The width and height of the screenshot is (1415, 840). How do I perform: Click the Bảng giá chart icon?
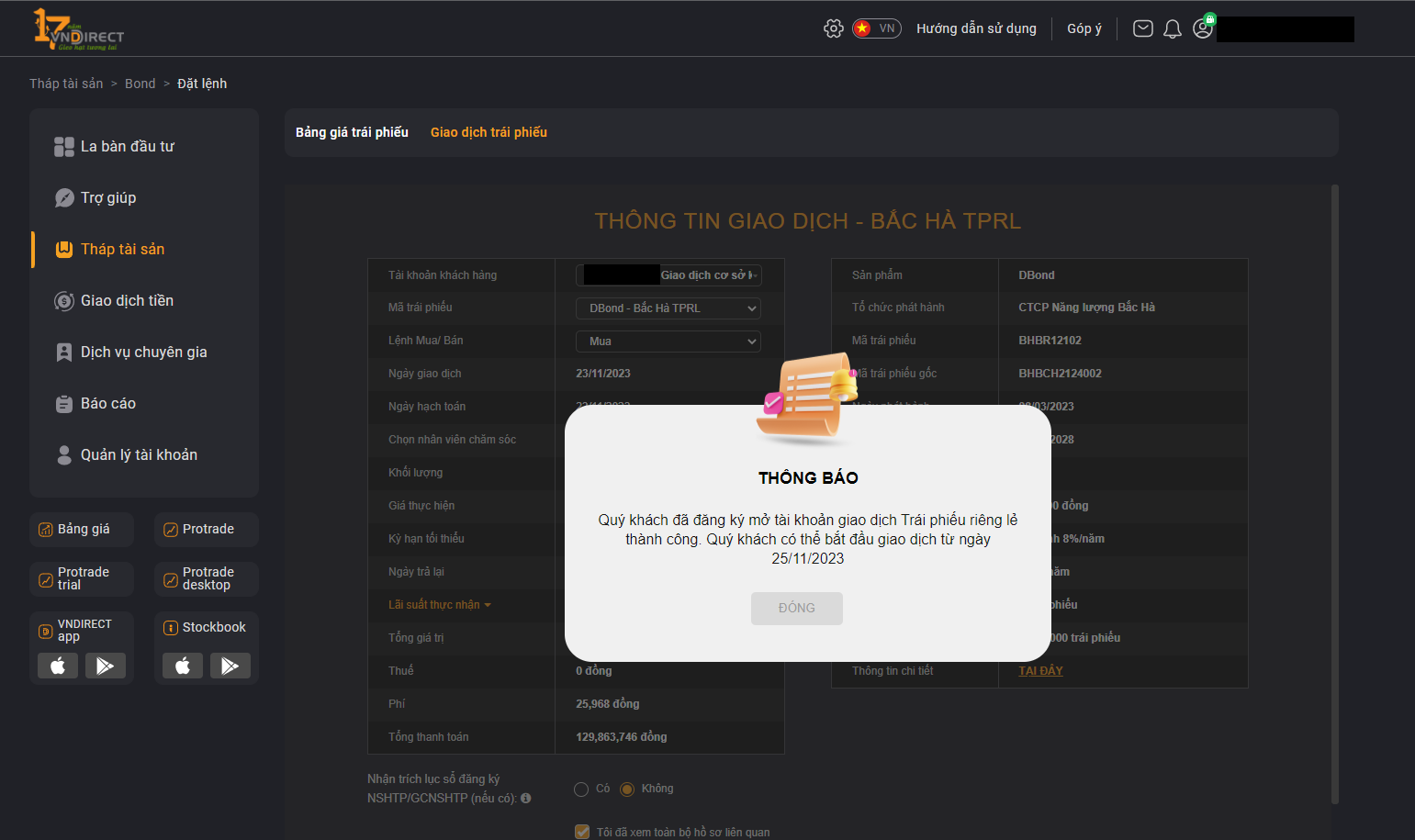click(x=45, y=530)
